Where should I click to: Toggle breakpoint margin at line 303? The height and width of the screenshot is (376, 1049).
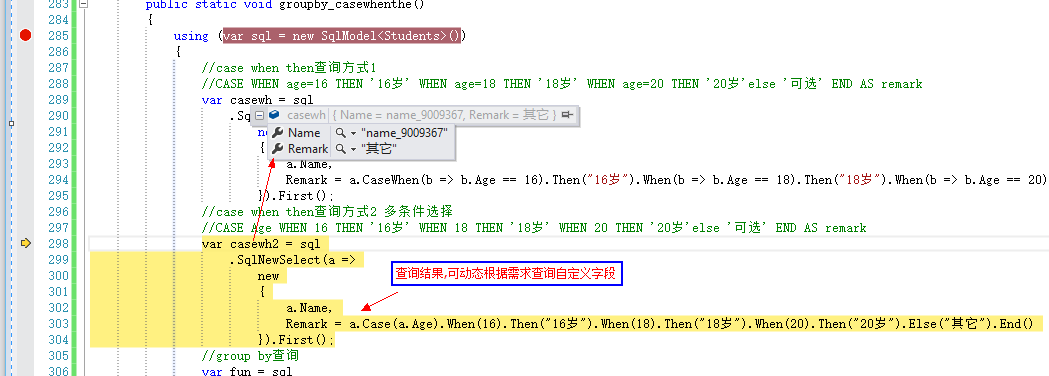[25, 324]
